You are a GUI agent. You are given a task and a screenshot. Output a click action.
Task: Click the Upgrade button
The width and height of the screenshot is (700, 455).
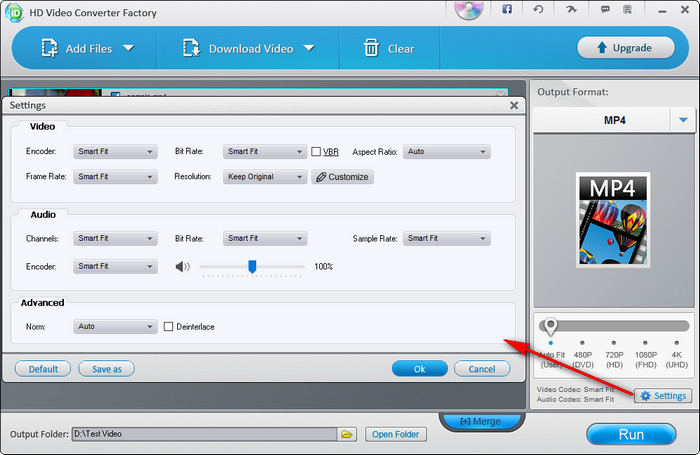click(625, 48)
